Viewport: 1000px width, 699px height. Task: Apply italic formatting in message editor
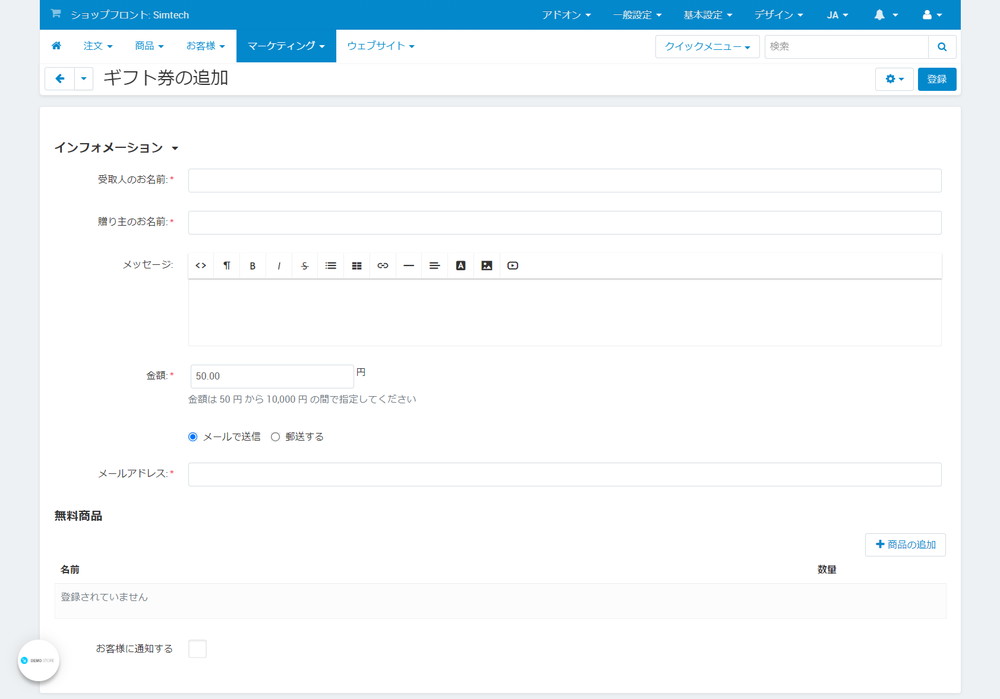tap(279, 266)
